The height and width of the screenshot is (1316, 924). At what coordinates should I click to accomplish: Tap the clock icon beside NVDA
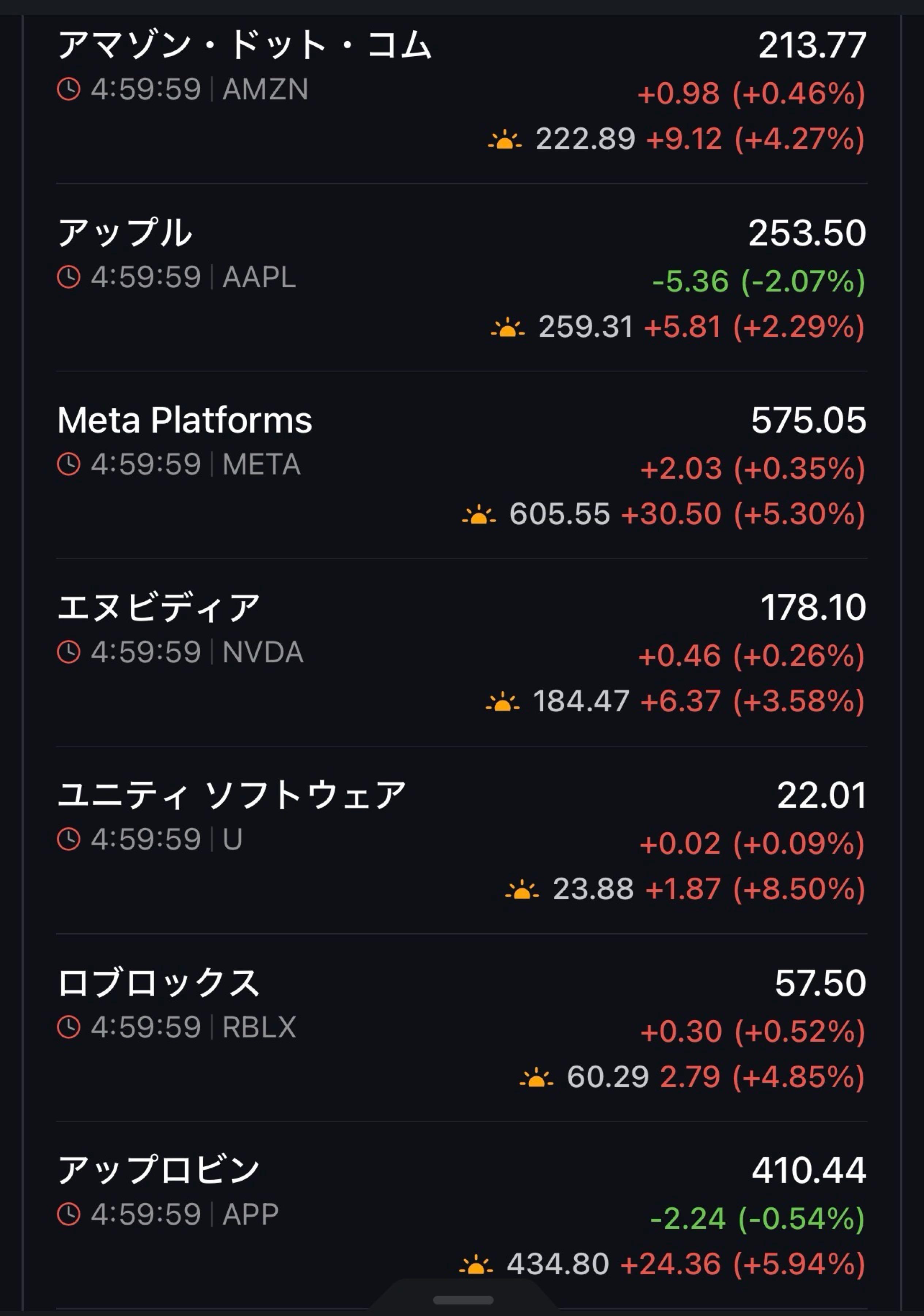[x=69, y=652]
